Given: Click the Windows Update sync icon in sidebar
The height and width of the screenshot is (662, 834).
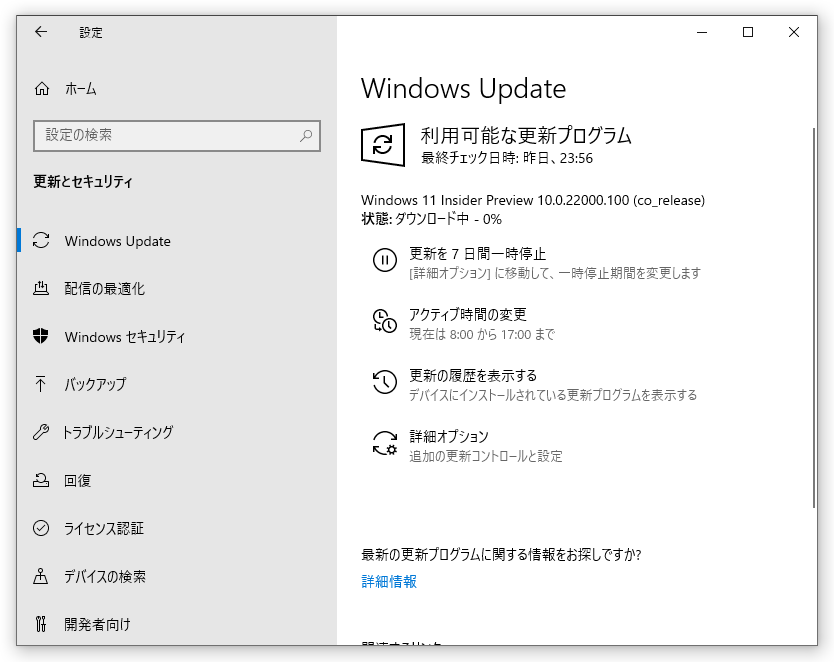Looking at the screenshot, I should tap(41, 241).
